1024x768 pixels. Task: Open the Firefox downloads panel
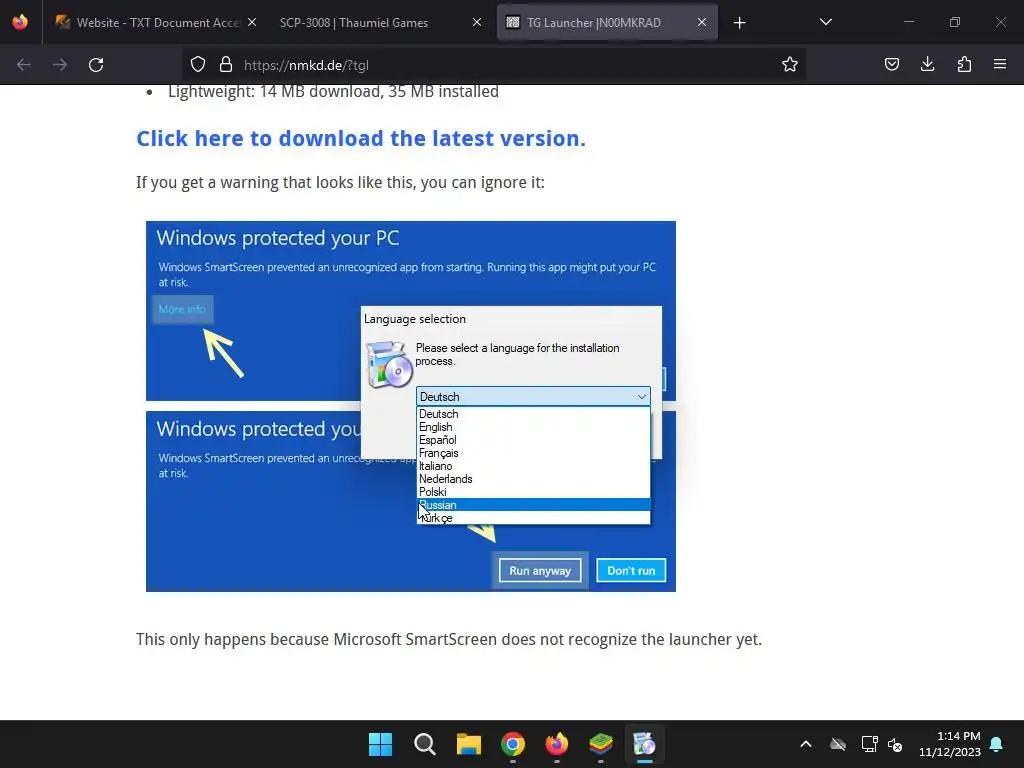[x=927, y=64]
